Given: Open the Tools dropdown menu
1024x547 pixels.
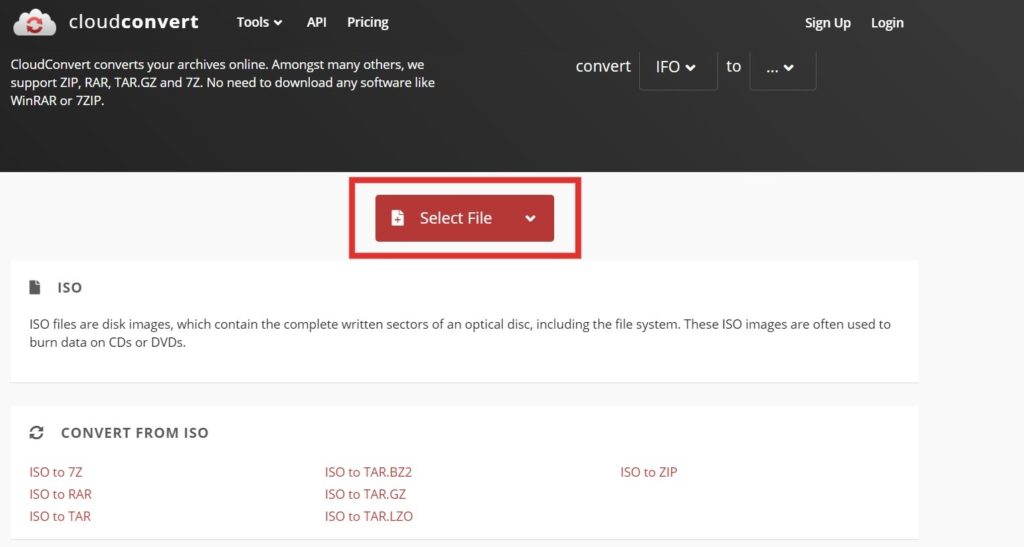Looking at the screenshot, I should tap(259, 22).
